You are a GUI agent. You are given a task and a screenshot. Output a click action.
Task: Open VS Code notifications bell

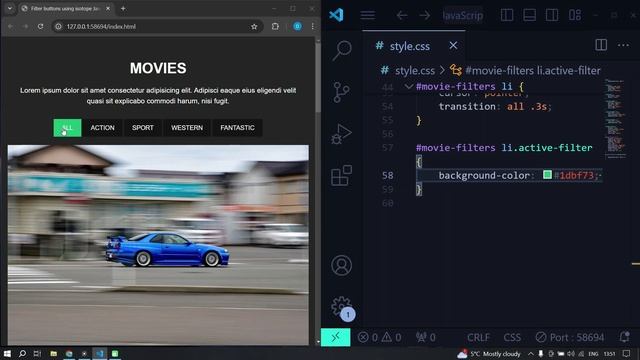(624, 337)
